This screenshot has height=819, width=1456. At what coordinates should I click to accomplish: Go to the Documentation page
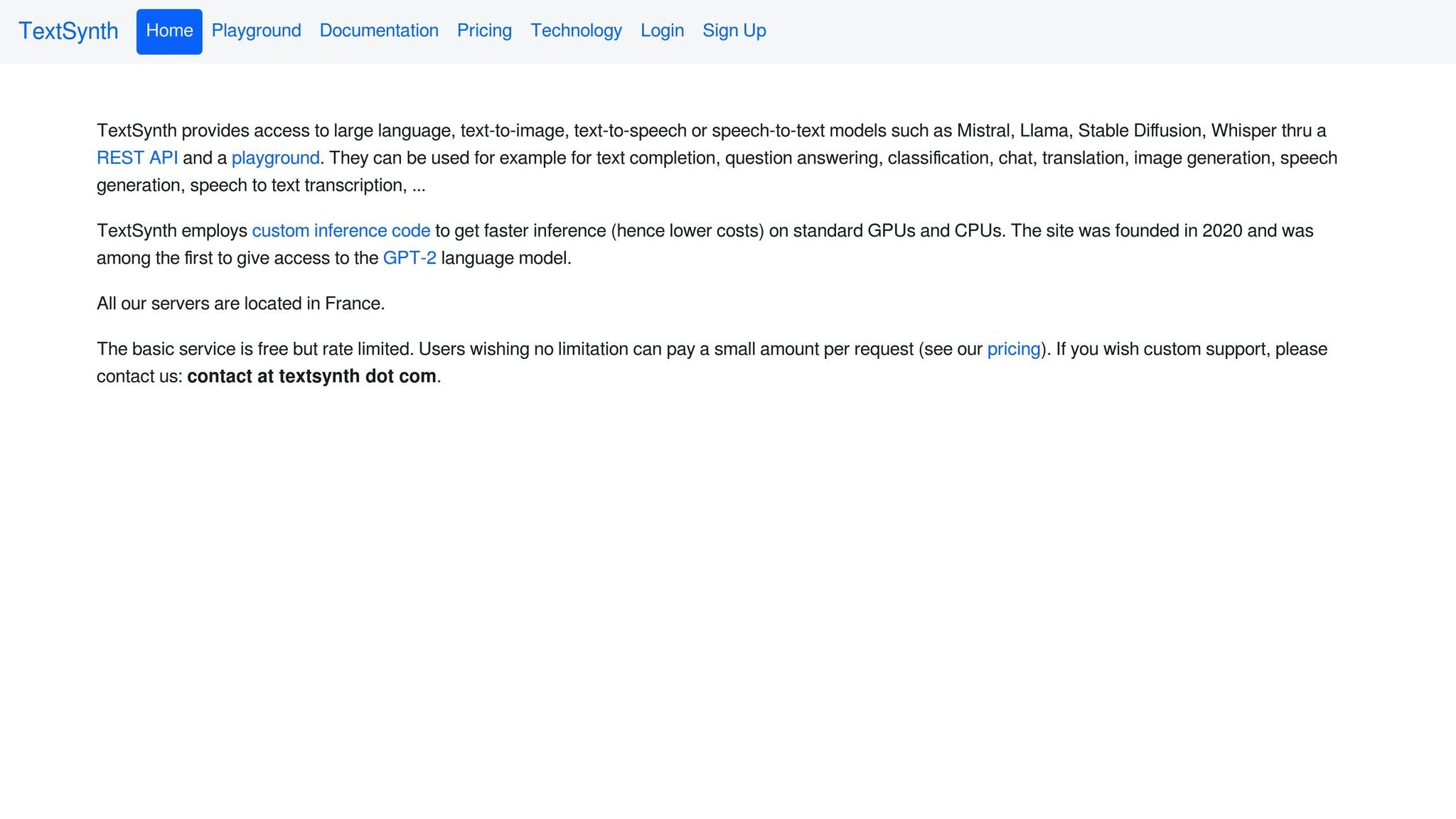click(x=379, y=31)
